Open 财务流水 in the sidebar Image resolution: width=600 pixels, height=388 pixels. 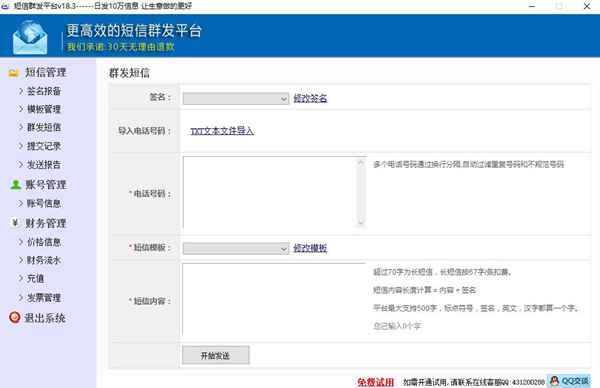click(x=44, y=261)
